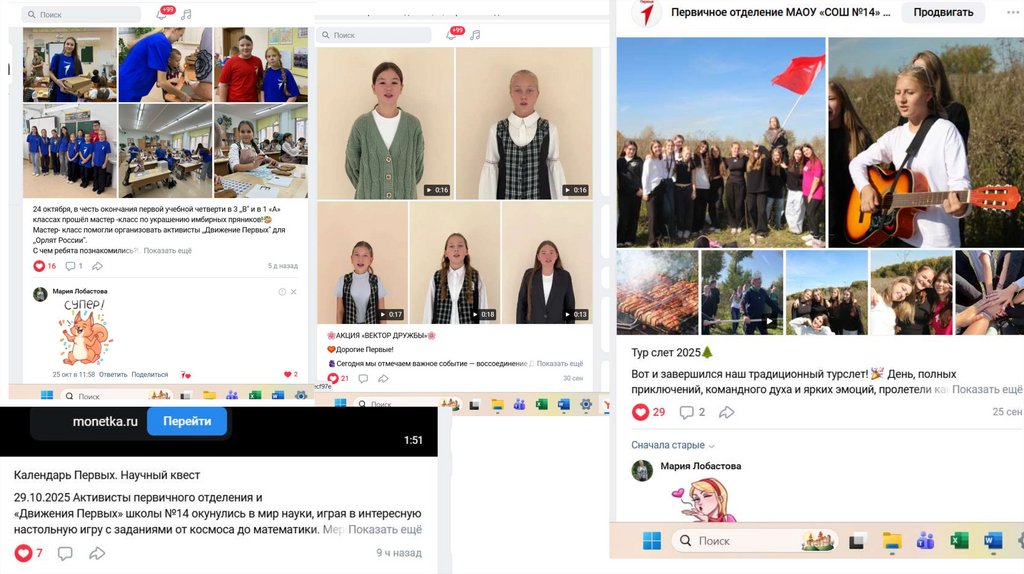Open Microsoft Teams in the Тур слет screenshot taskbar
The height and width of the screenshot is (574, 1024).
[x=925, y=541]
